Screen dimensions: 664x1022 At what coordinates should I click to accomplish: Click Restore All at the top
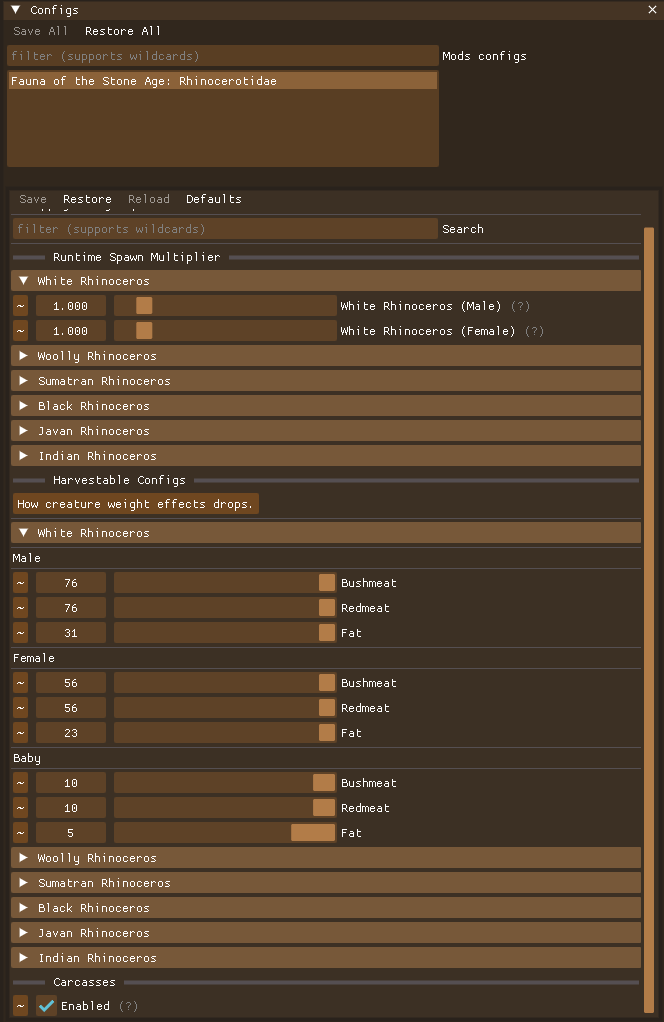point(122,31)
